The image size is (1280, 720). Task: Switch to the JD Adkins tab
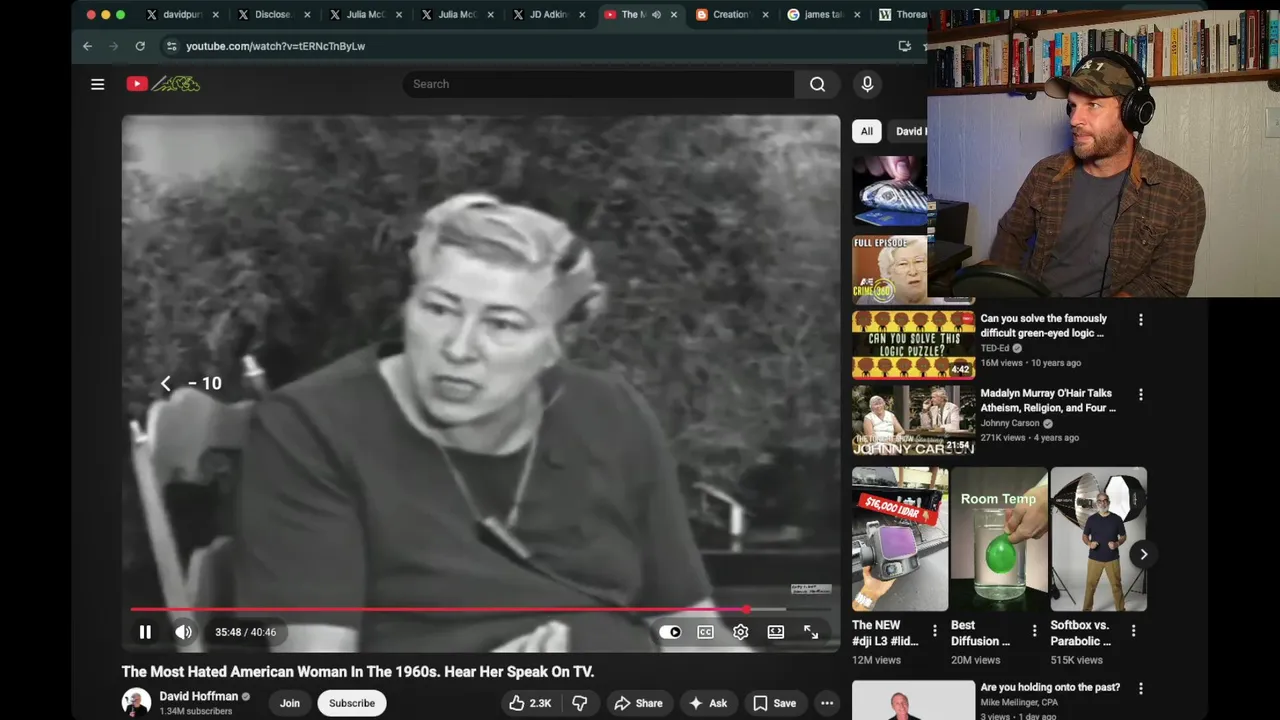pyautogui.click(x=549, y=15)
